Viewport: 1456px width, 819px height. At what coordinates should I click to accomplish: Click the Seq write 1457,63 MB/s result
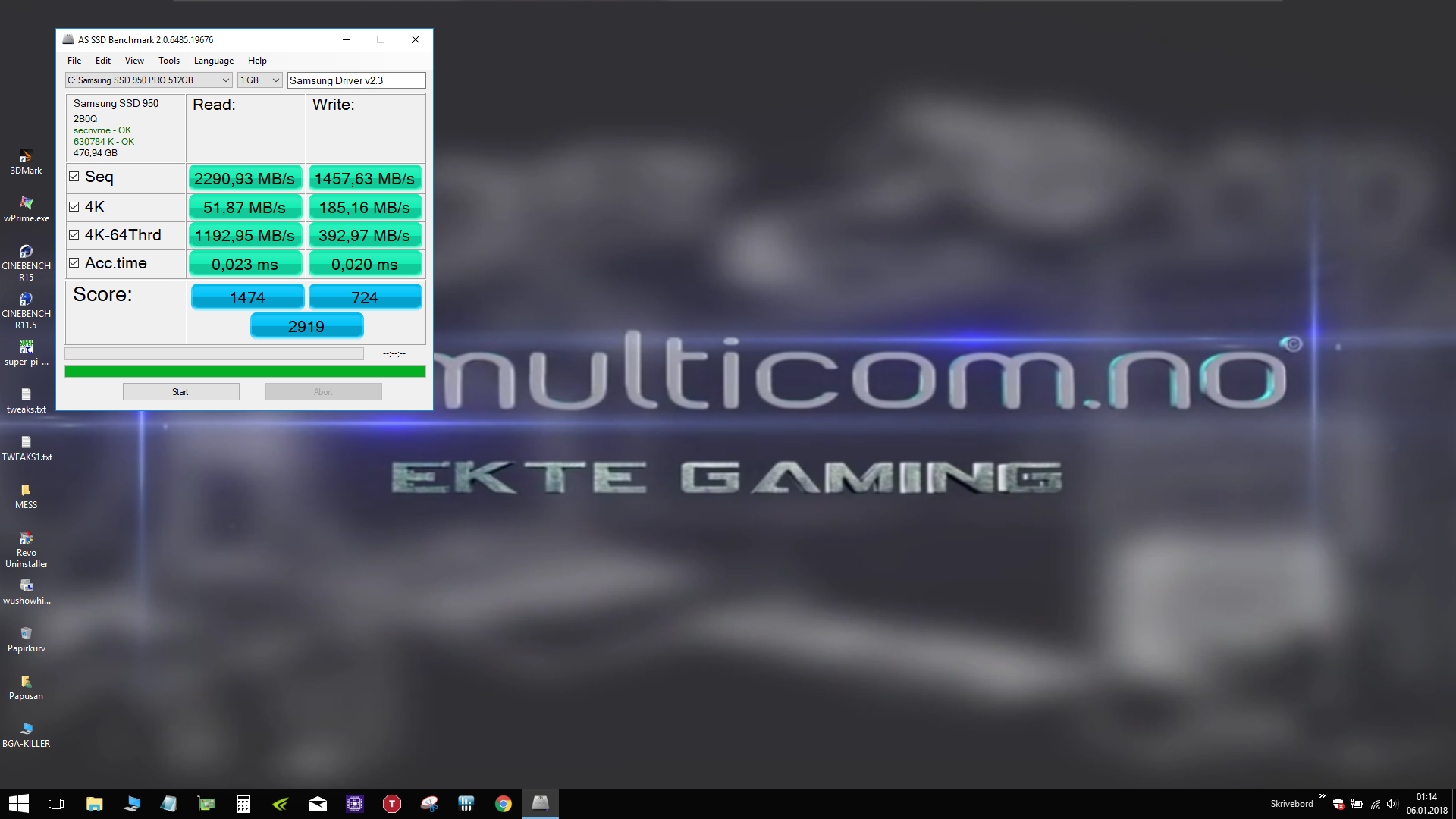pos(365,178)
